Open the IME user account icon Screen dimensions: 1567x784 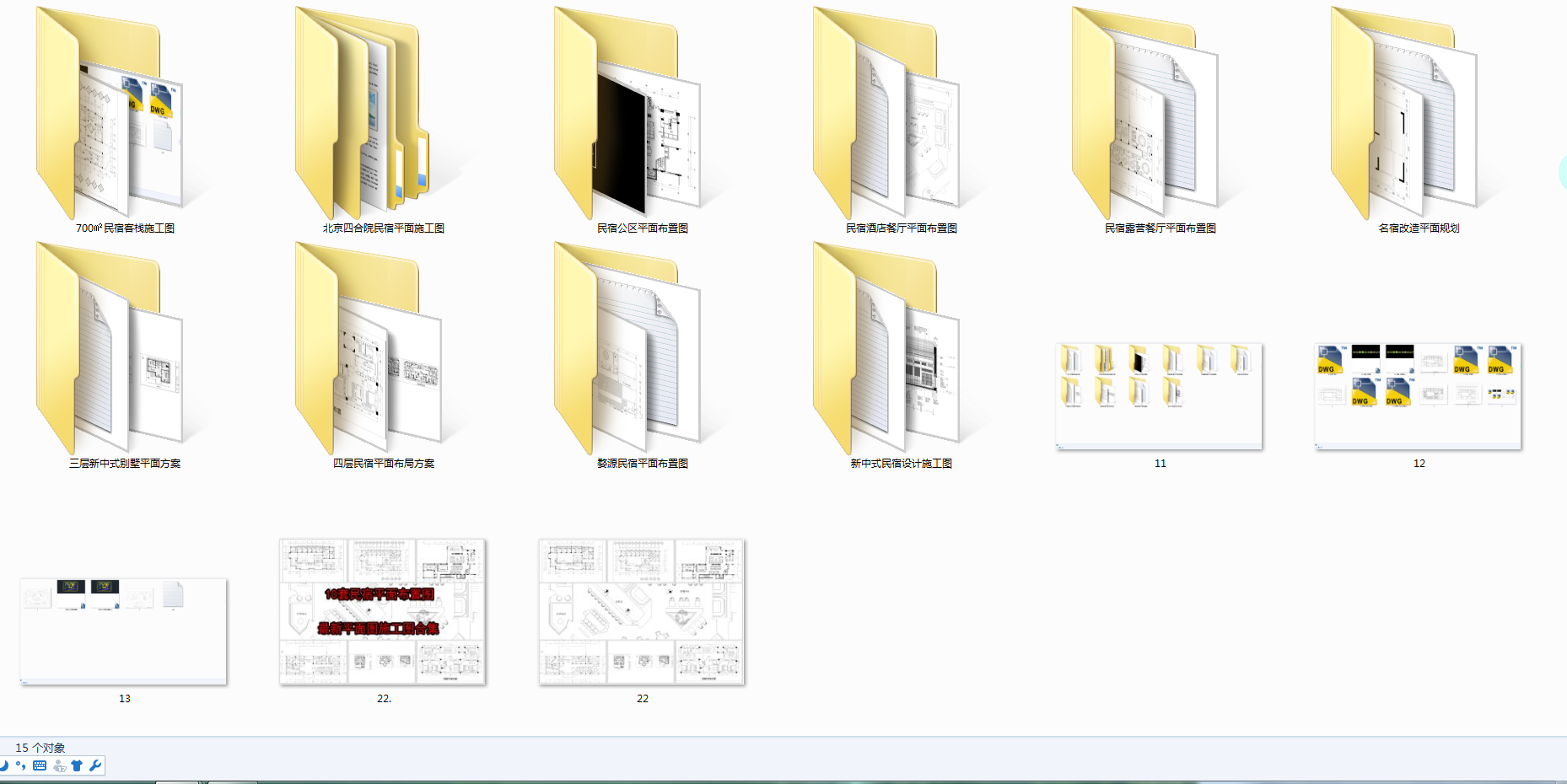coord(59,765)
